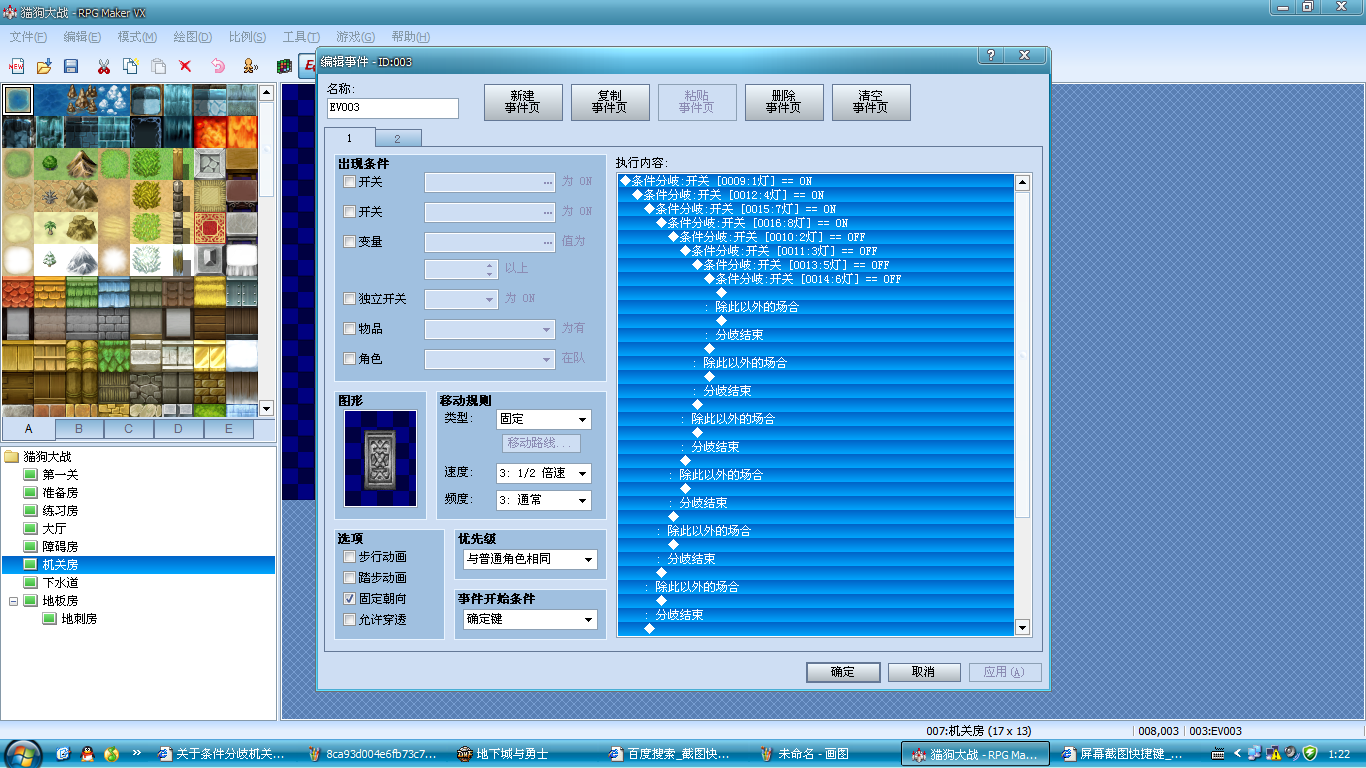The width and height of the screenshot is (1366, 768).
Task: Collapse the 地板房 tree node
Action: click(x=13, y=601)
